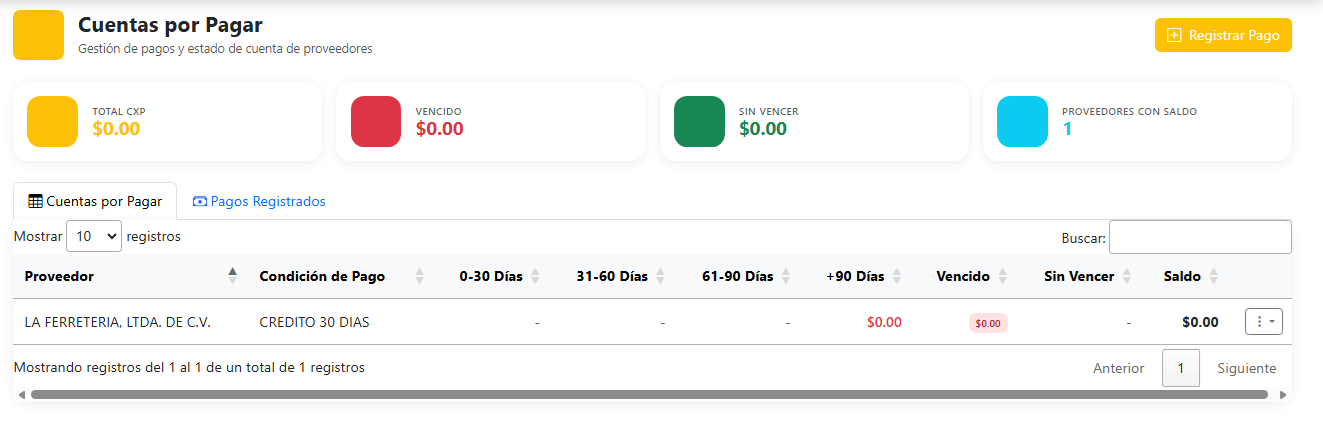Click page number 1 in pagination
This screenshot has height=421, width=1323.
coord(1181,368)
